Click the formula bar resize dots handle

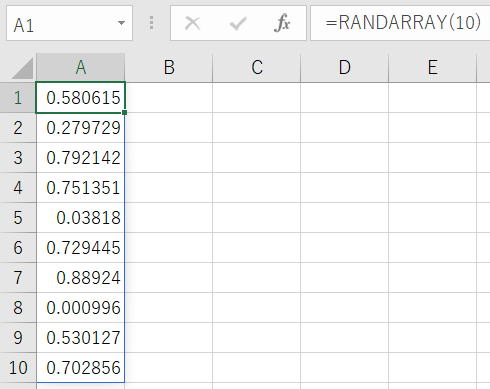(151, 23)
